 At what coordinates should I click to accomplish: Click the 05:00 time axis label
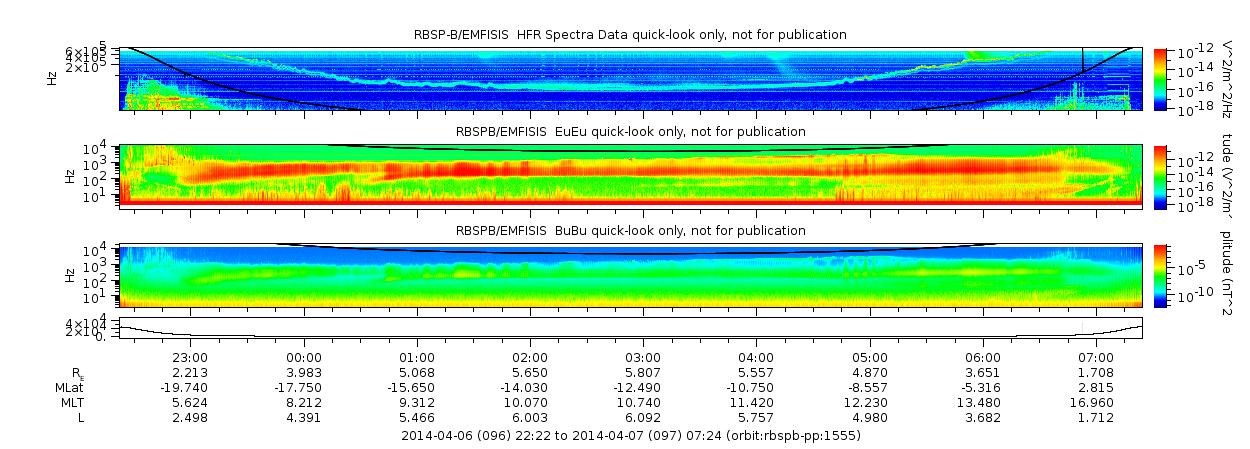(x=870, y=358)
